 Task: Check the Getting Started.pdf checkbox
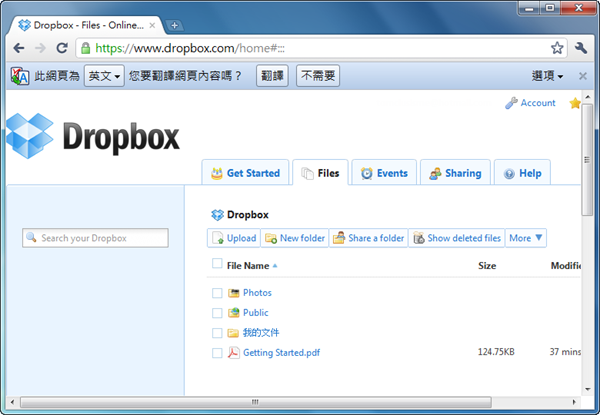[x=217, y=353]
